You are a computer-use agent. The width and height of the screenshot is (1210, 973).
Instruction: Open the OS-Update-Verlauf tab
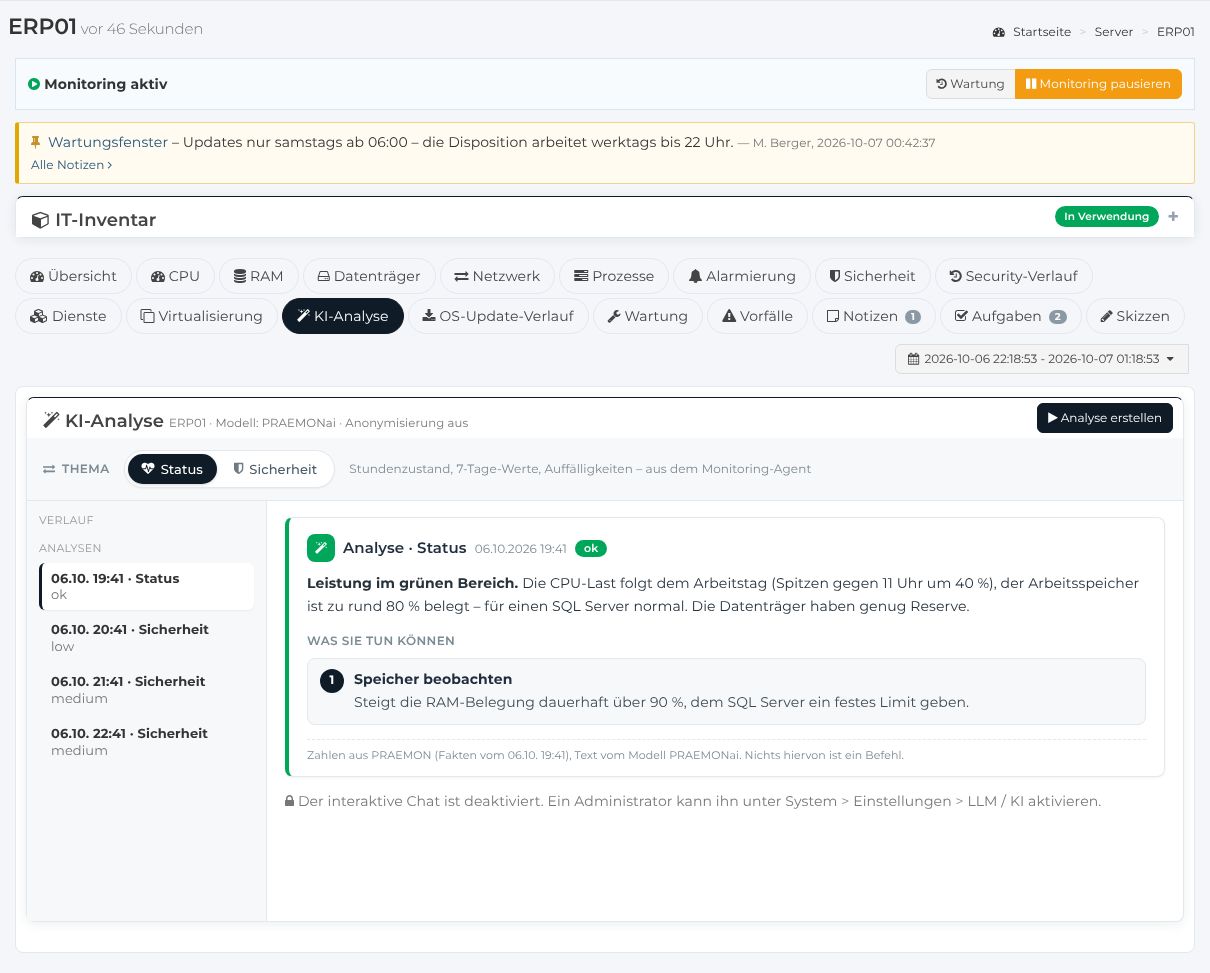499,316
